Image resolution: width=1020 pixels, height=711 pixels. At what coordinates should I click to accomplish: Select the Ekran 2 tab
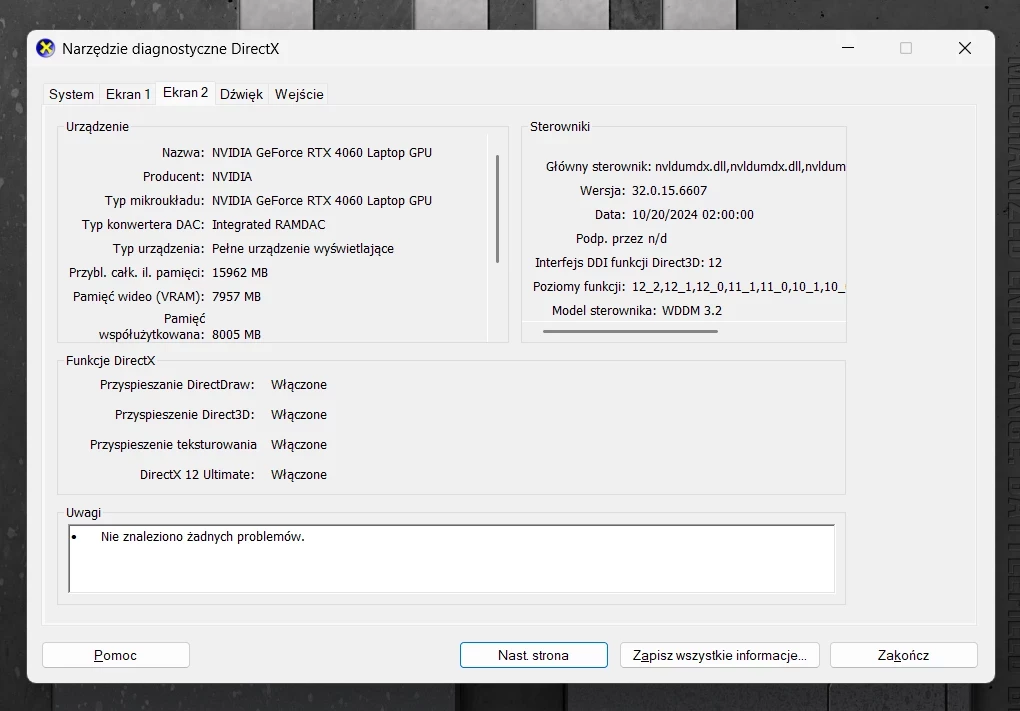[185, 93]
